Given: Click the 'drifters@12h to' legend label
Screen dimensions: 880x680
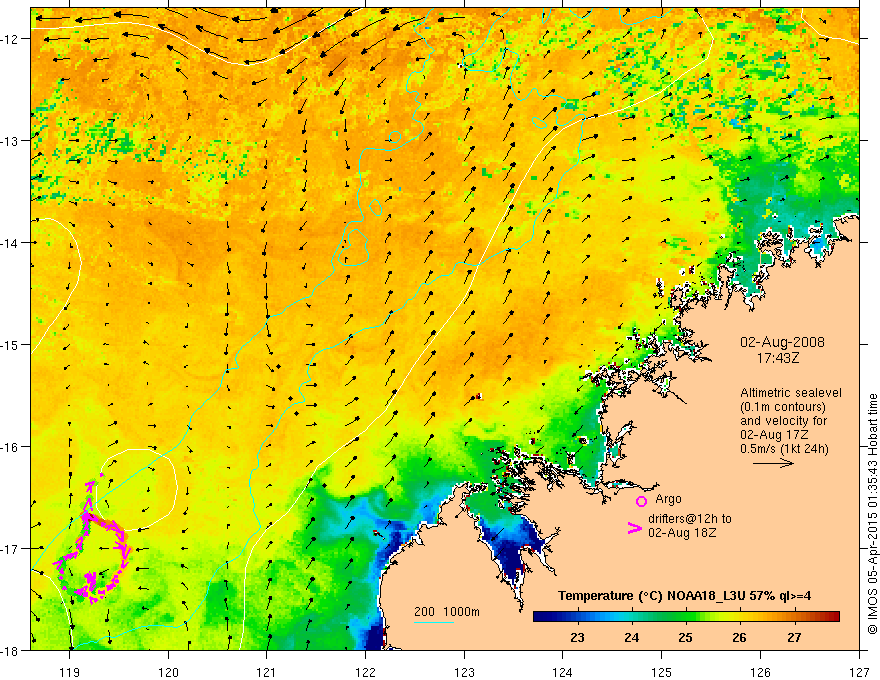Looking at the screenshot, I should [690, 519].
